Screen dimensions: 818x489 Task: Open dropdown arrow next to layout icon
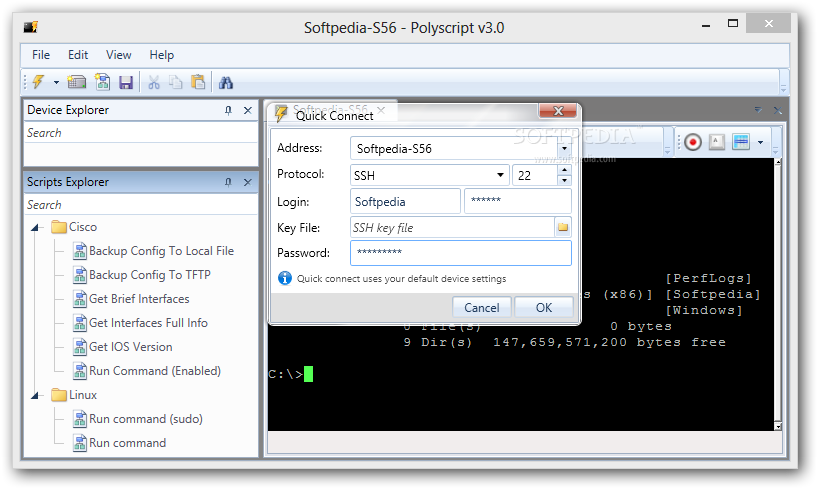pos(761,142)
